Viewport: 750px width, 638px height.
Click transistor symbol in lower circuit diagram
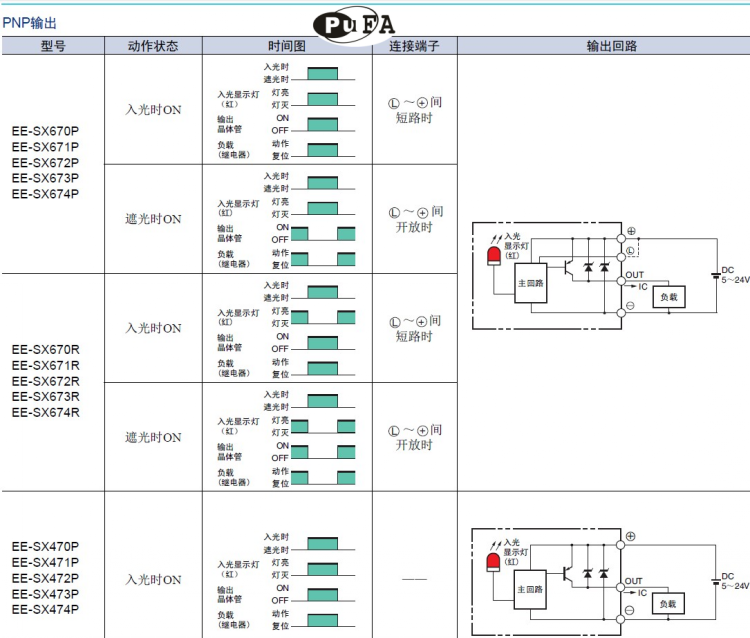(x=568, y=574)
